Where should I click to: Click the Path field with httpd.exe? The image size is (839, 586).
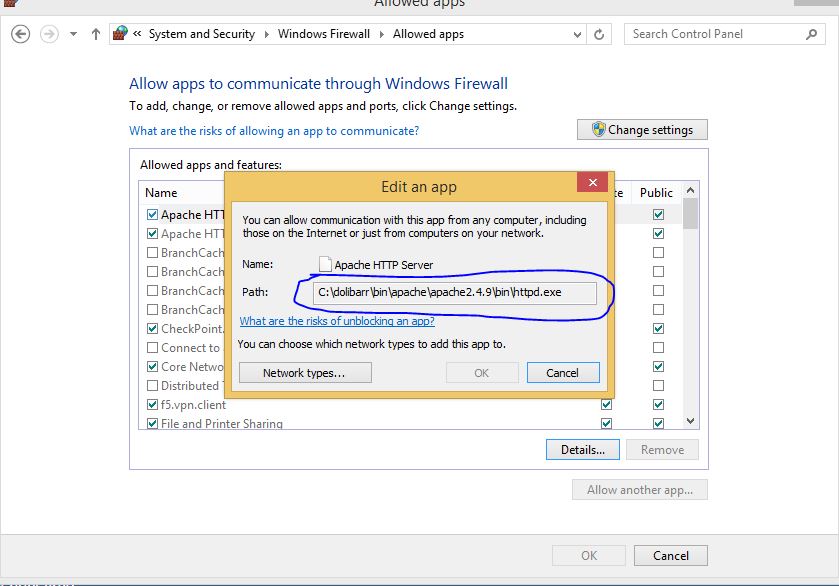tap(454, 293)
